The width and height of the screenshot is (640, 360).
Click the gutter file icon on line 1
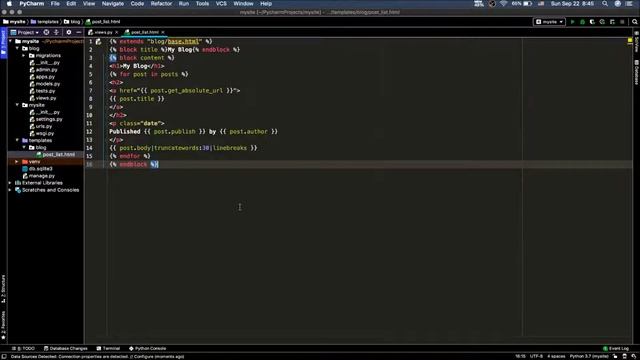tap(98, 42)
